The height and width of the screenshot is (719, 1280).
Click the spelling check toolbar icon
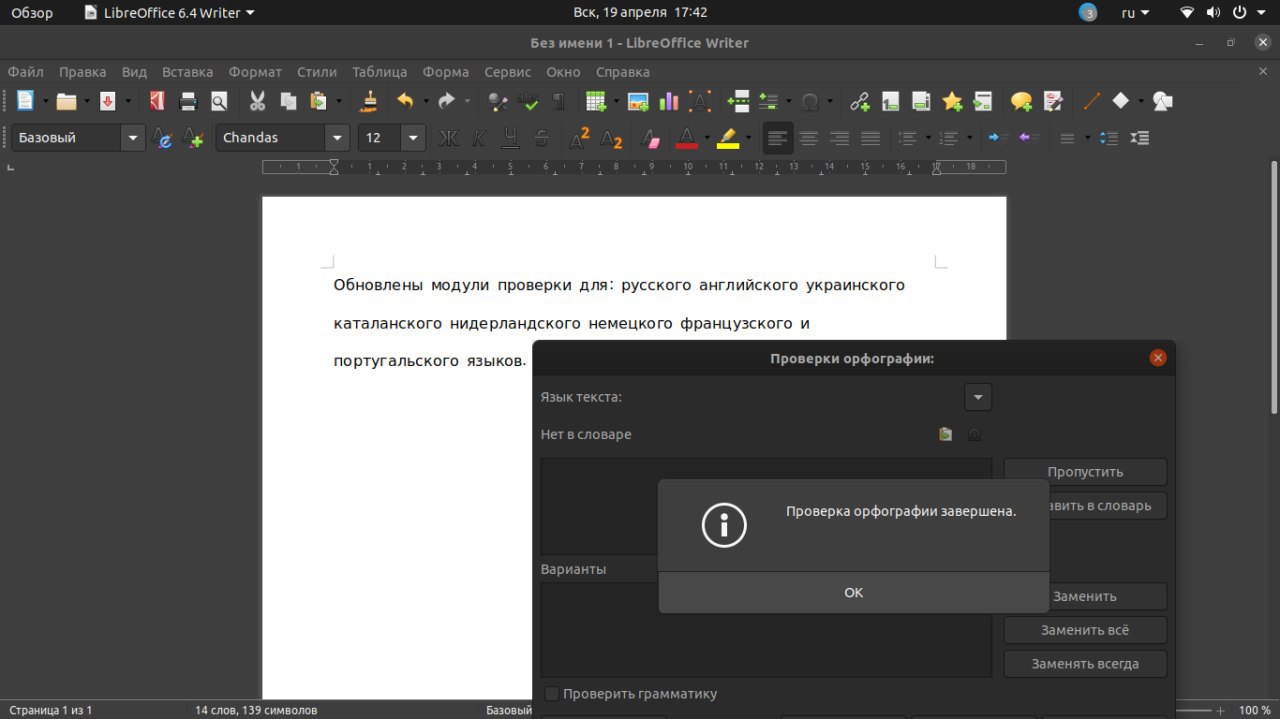pyautogui.click(x=528, y=101)
